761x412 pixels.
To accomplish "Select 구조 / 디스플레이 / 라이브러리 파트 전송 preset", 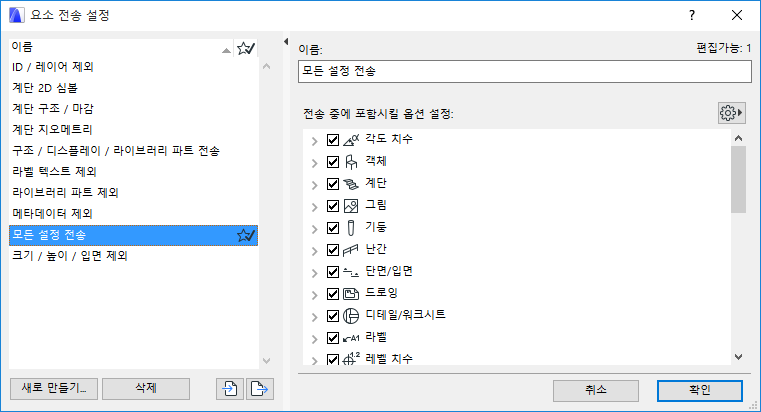I will click(x=133, y=151).
